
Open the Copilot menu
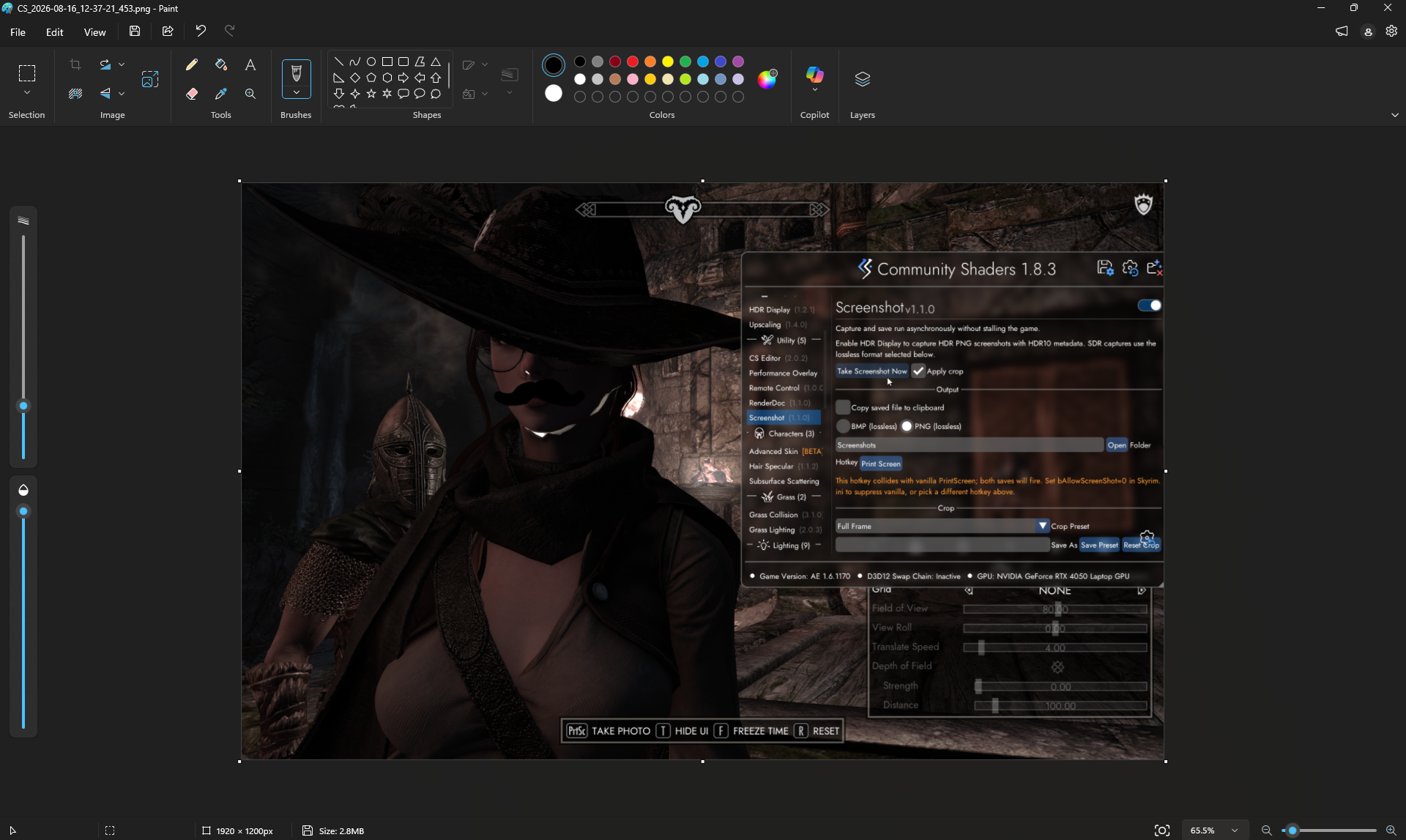815,81
